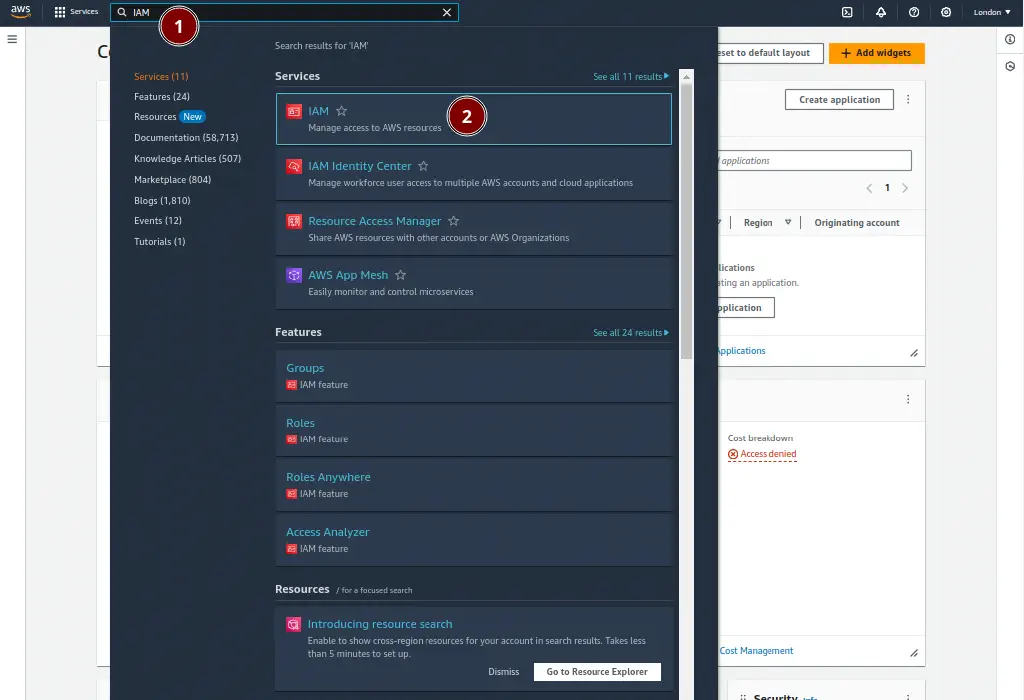Favorite Resource Access Manager with its star
Screen dimensions: 1024x700
453,221
